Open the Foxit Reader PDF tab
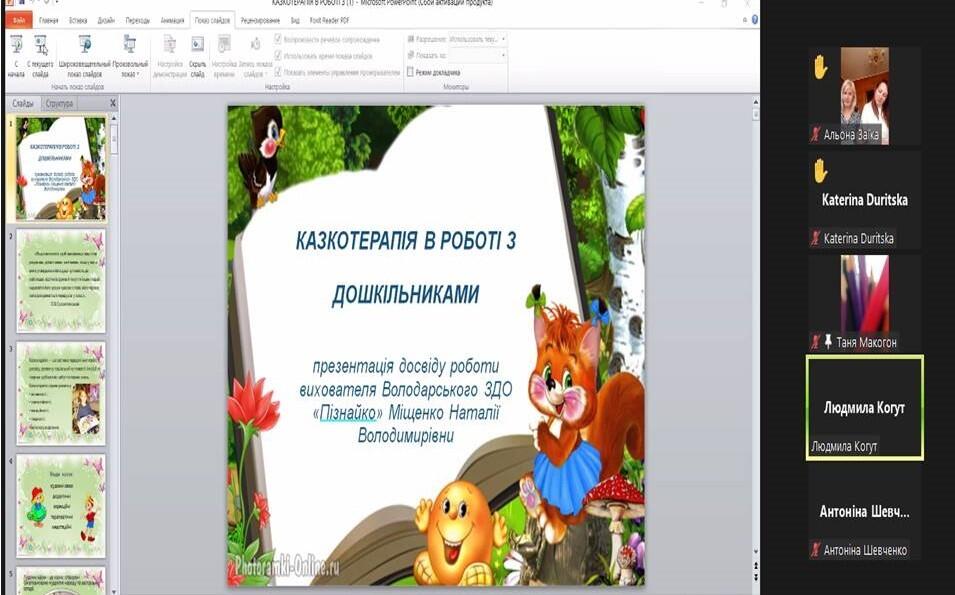 point(329,20)
